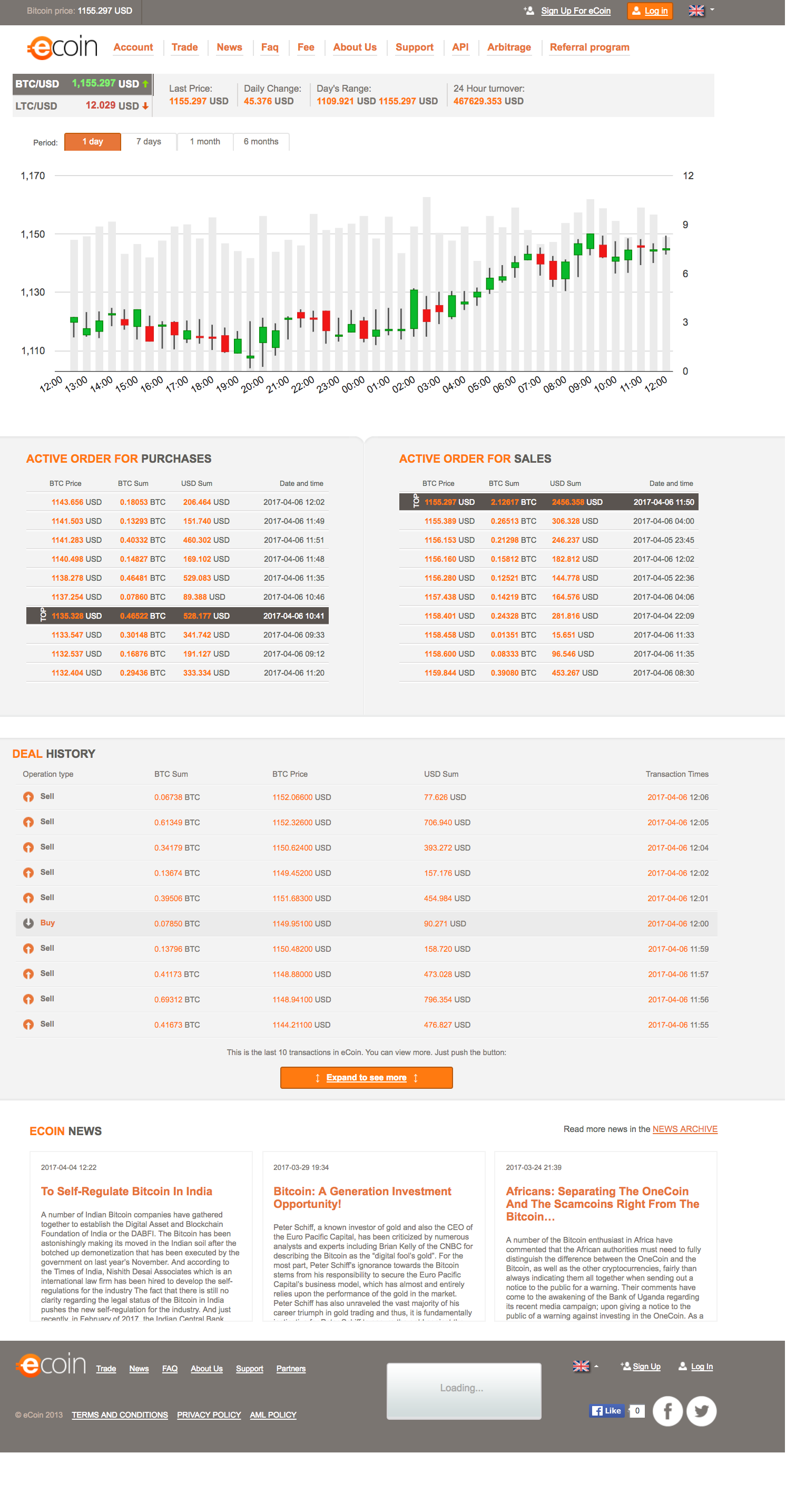Switch chart period to 6 months
This screenshot has width=786, height=1512.
[x=261, y=141]
